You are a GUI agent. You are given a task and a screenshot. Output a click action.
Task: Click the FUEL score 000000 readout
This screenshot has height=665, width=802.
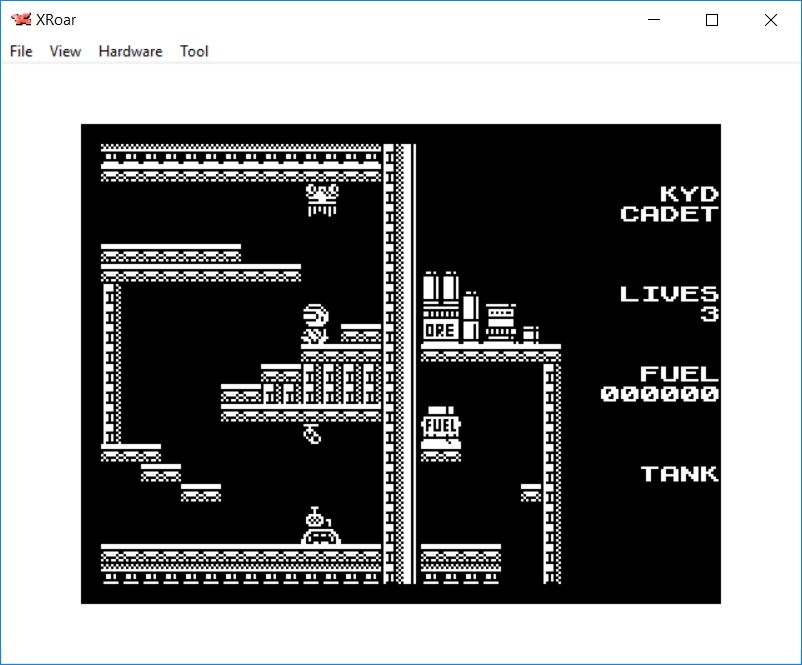(660, 384)
